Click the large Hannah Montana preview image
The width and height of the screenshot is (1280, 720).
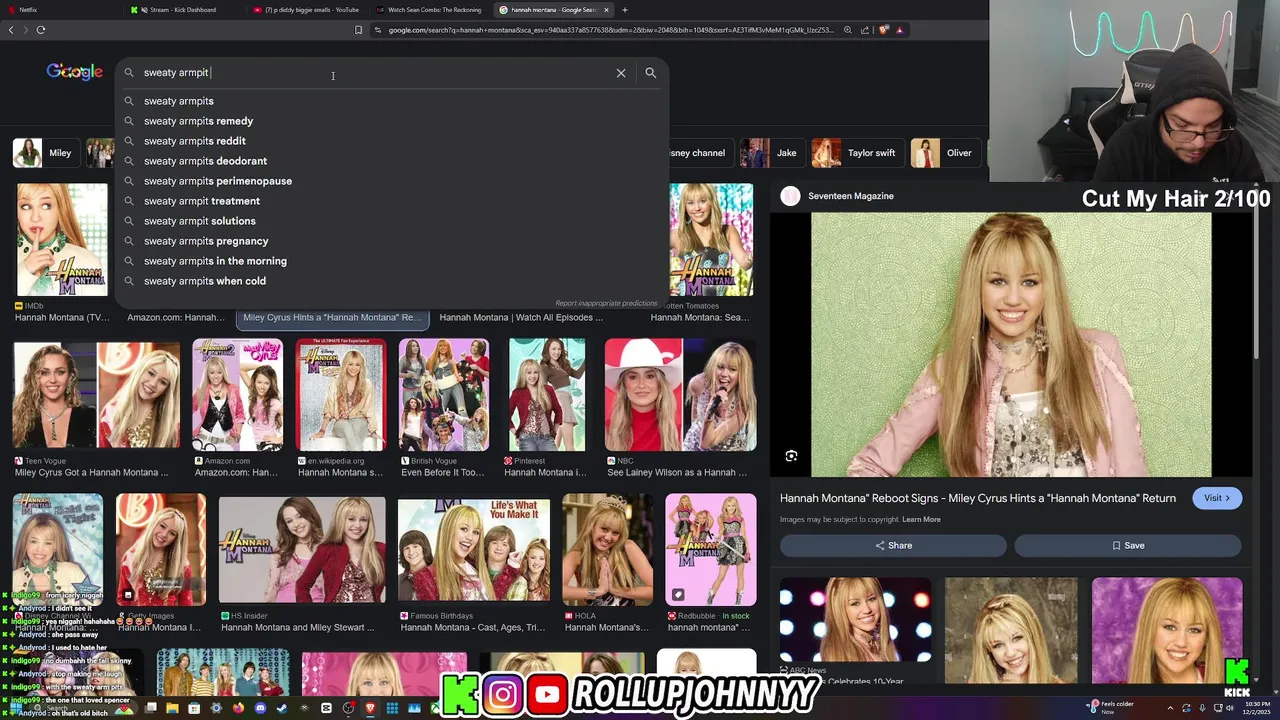coord(1011,345)
